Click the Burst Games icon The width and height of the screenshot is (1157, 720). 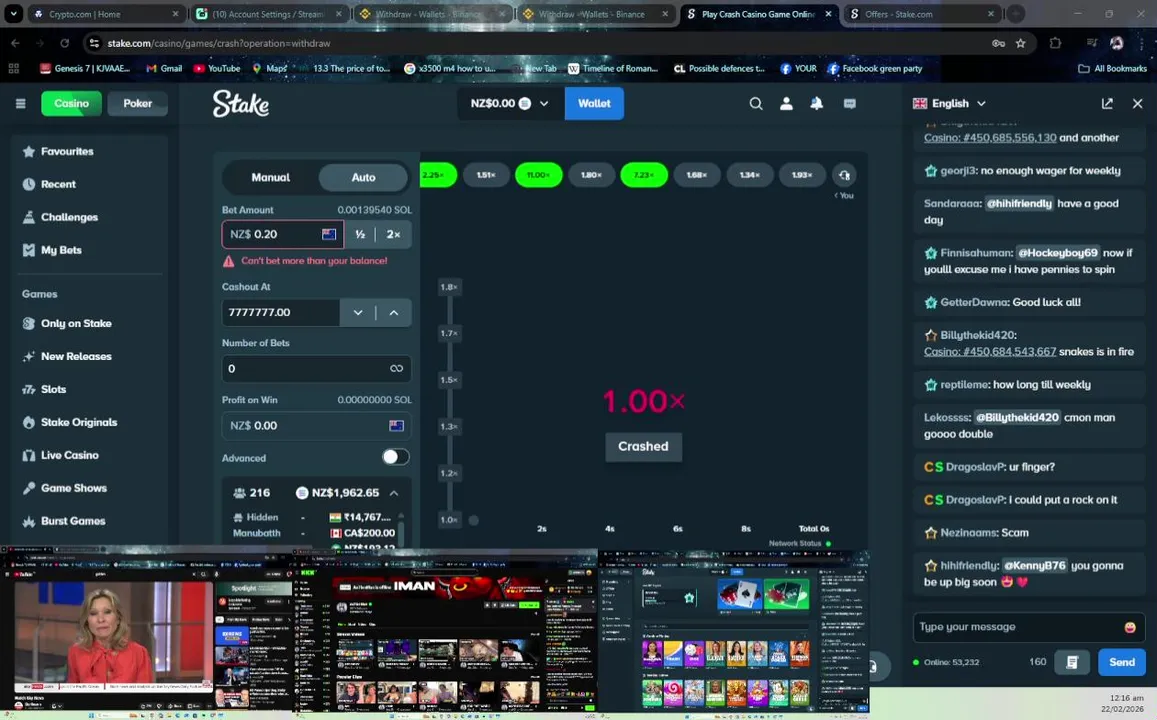coord(29,522)
